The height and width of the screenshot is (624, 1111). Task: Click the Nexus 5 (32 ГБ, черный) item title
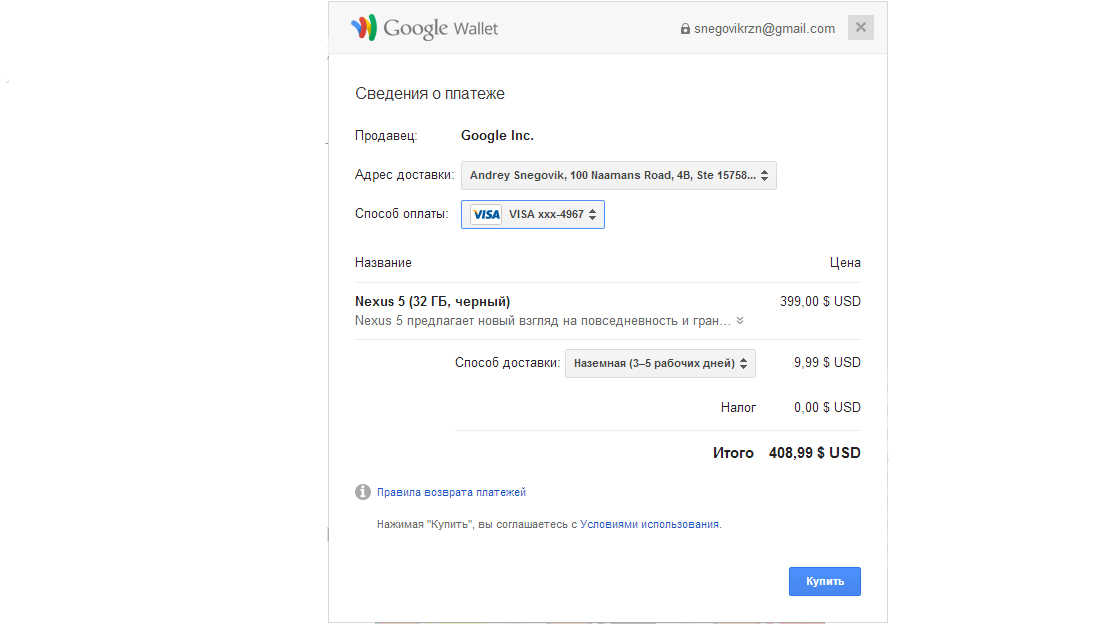point(433,301)
